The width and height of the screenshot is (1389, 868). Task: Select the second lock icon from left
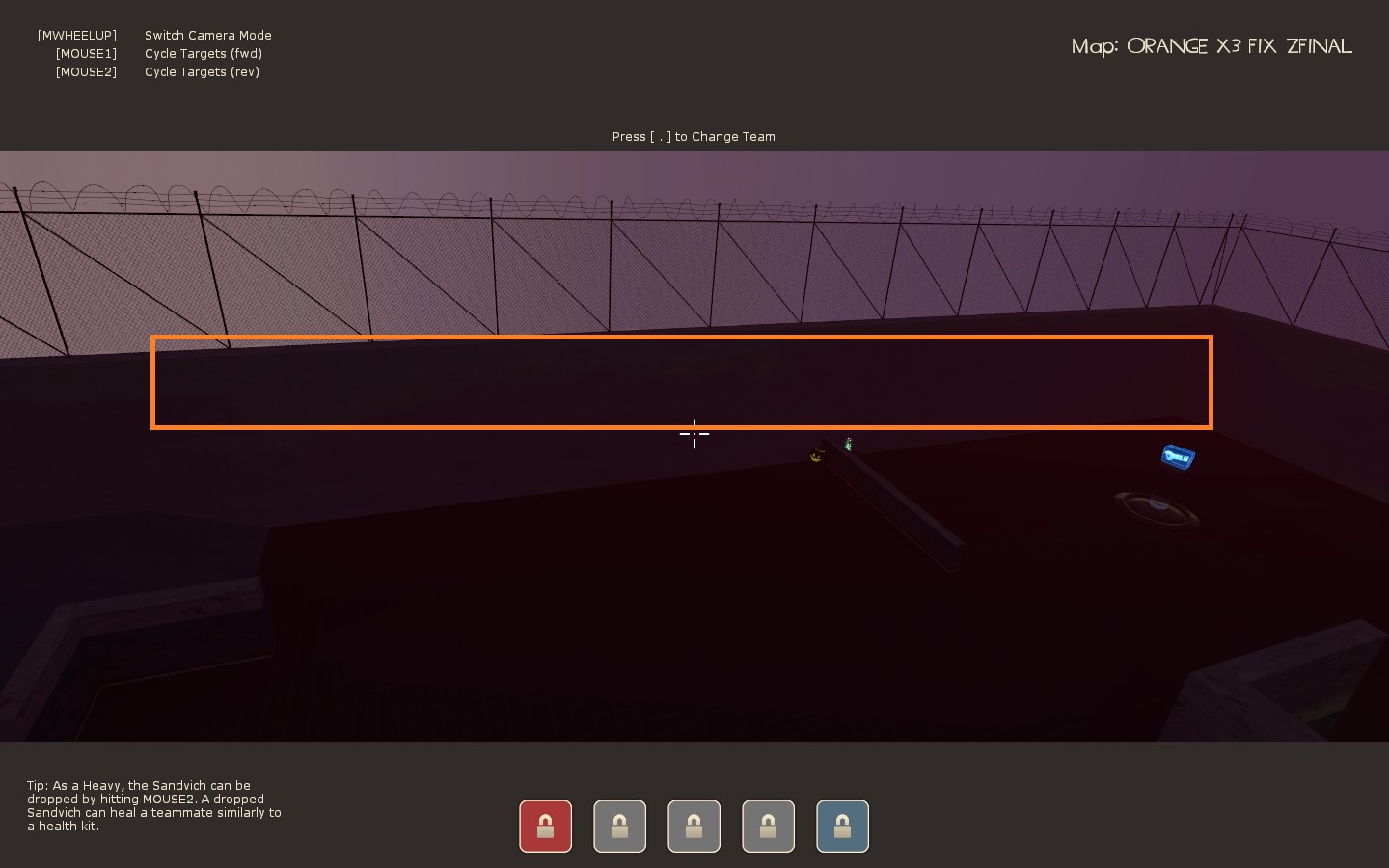click(x=619, y=827)
